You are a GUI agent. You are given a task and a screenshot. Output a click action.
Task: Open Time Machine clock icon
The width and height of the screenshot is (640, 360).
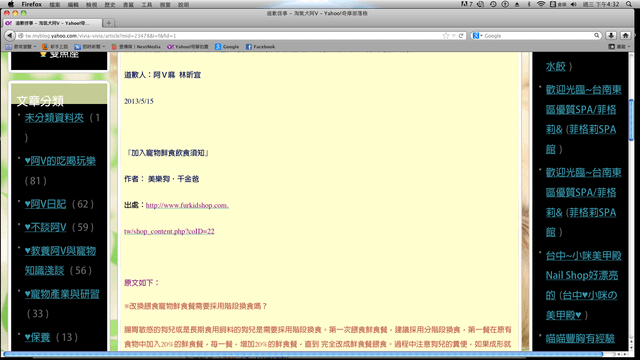(x=493, y=4)
